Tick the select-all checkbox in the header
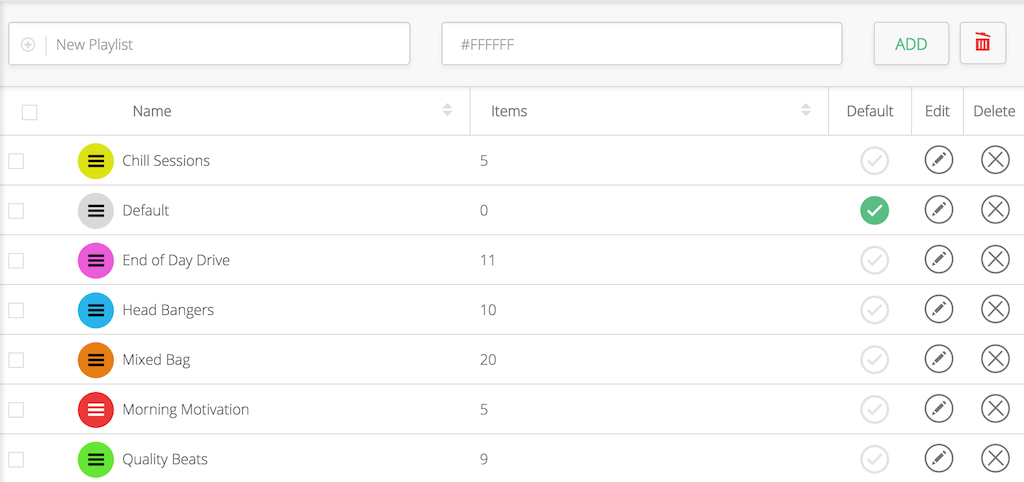This screenshot has height=482, width=1024. pos(29,112)
